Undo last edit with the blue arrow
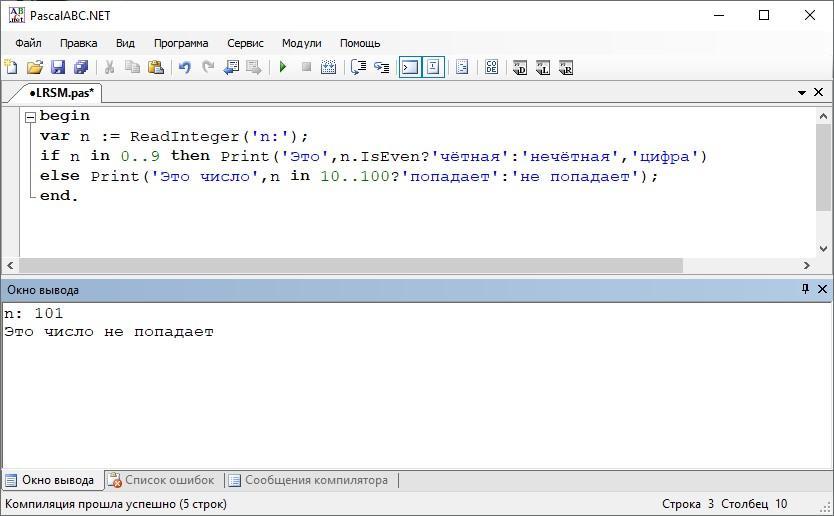Screen dimensions: 834x516 (x=185, y=68)
